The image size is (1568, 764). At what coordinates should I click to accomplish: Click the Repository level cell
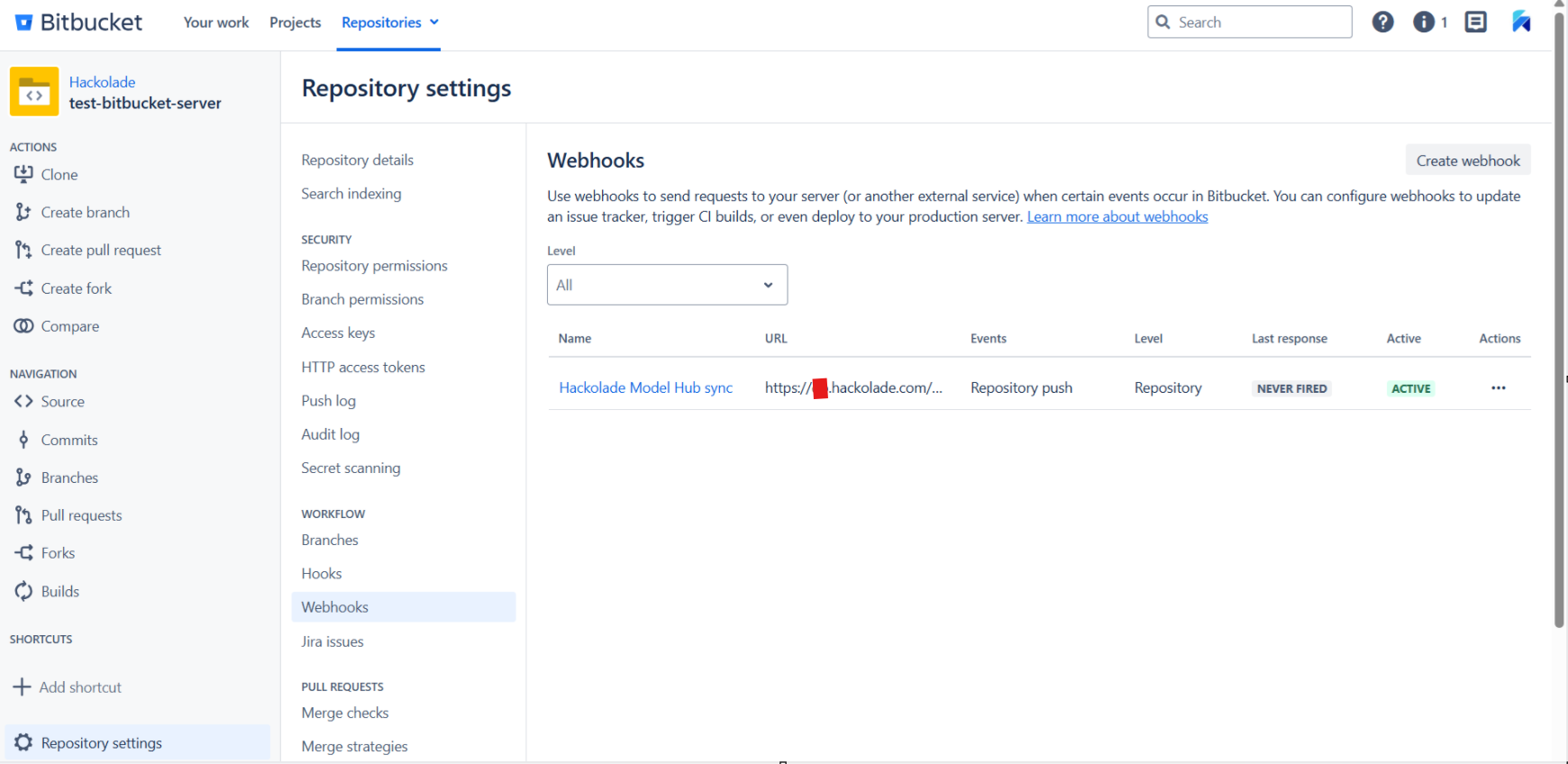pos(1168,387)
